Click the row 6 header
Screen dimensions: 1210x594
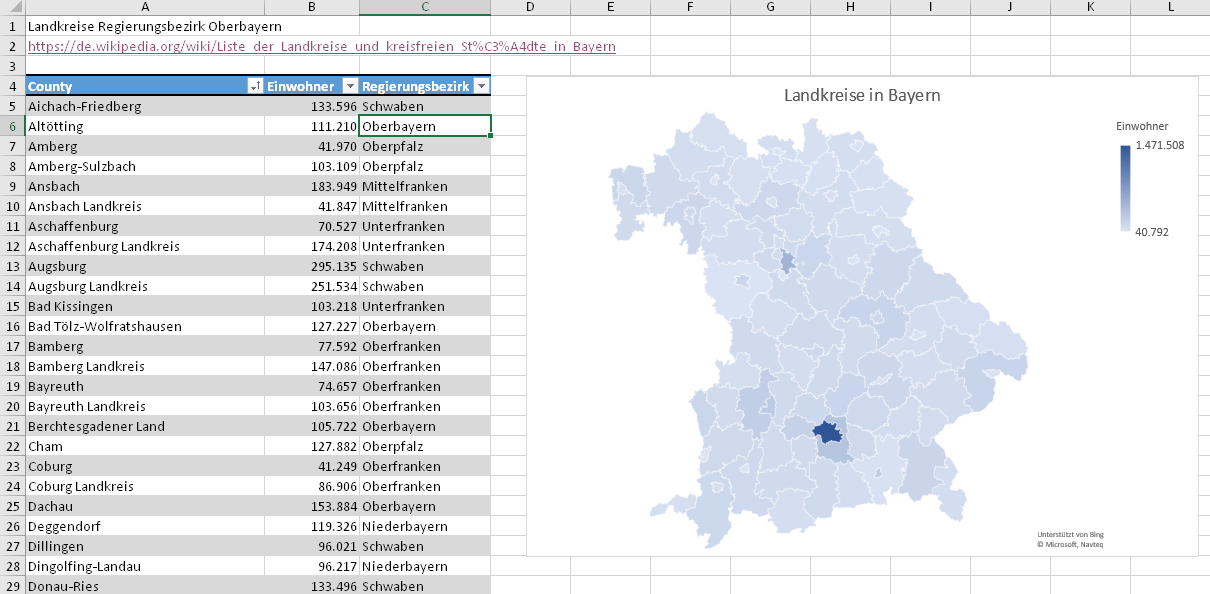tap(12, 126)
